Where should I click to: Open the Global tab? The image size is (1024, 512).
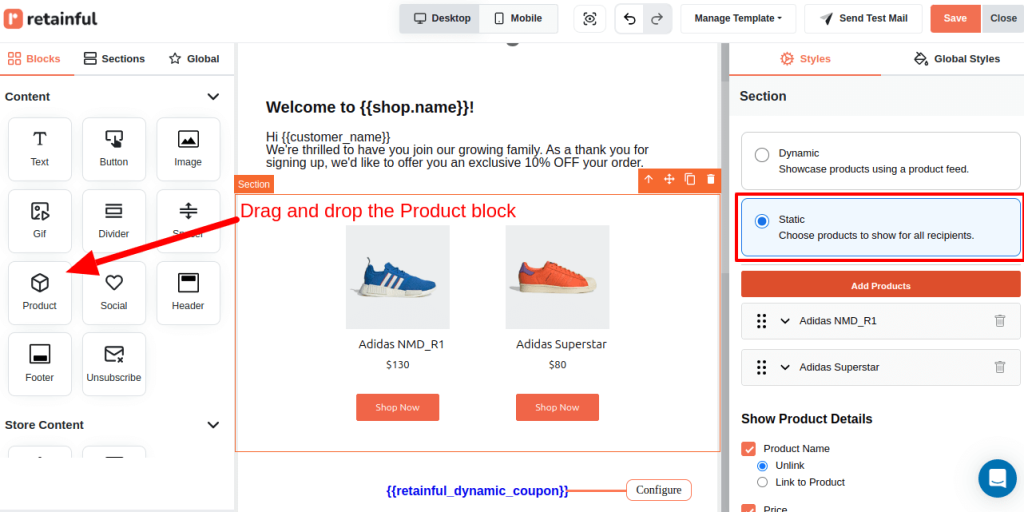click(x=194, y=59)
